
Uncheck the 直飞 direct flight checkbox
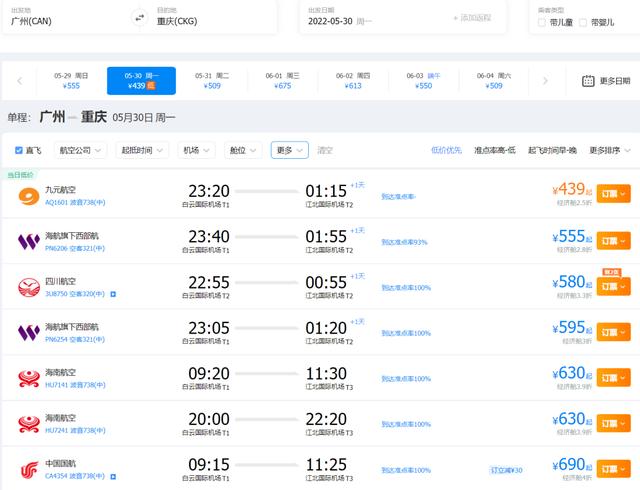19,150
